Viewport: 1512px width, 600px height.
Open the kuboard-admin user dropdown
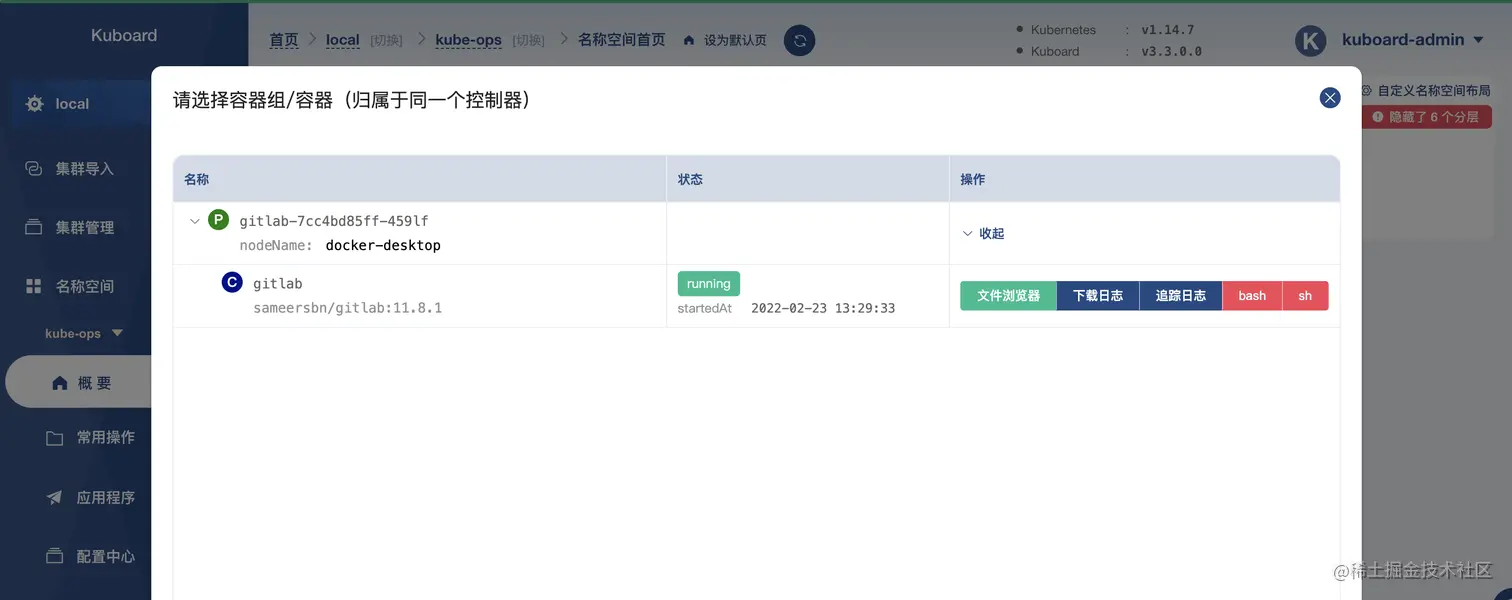coord(1412,40)
